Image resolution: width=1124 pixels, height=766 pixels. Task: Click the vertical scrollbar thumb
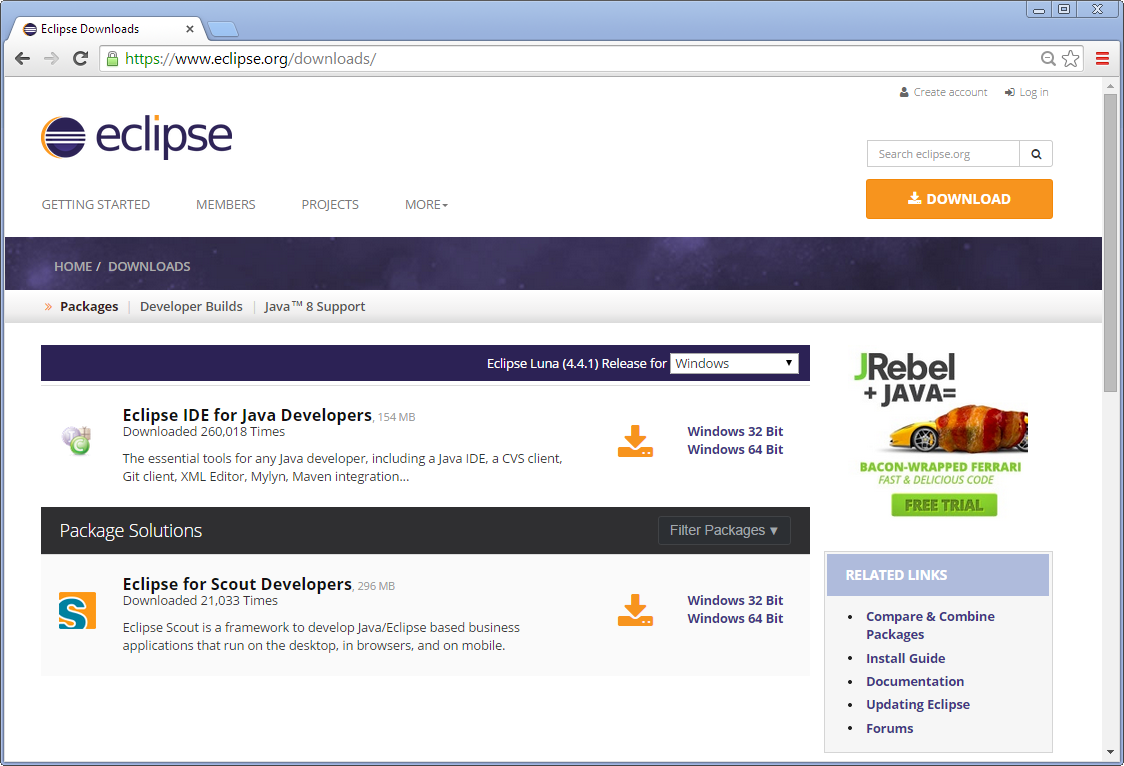pyautogui.click(x=1110, y=242)
